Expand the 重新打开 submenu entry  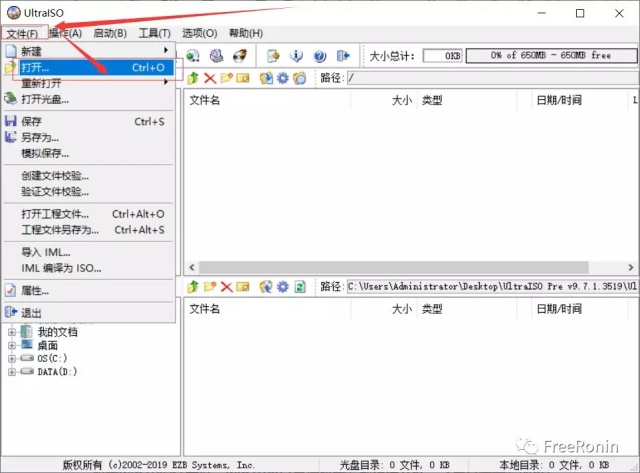click(89, 83)
